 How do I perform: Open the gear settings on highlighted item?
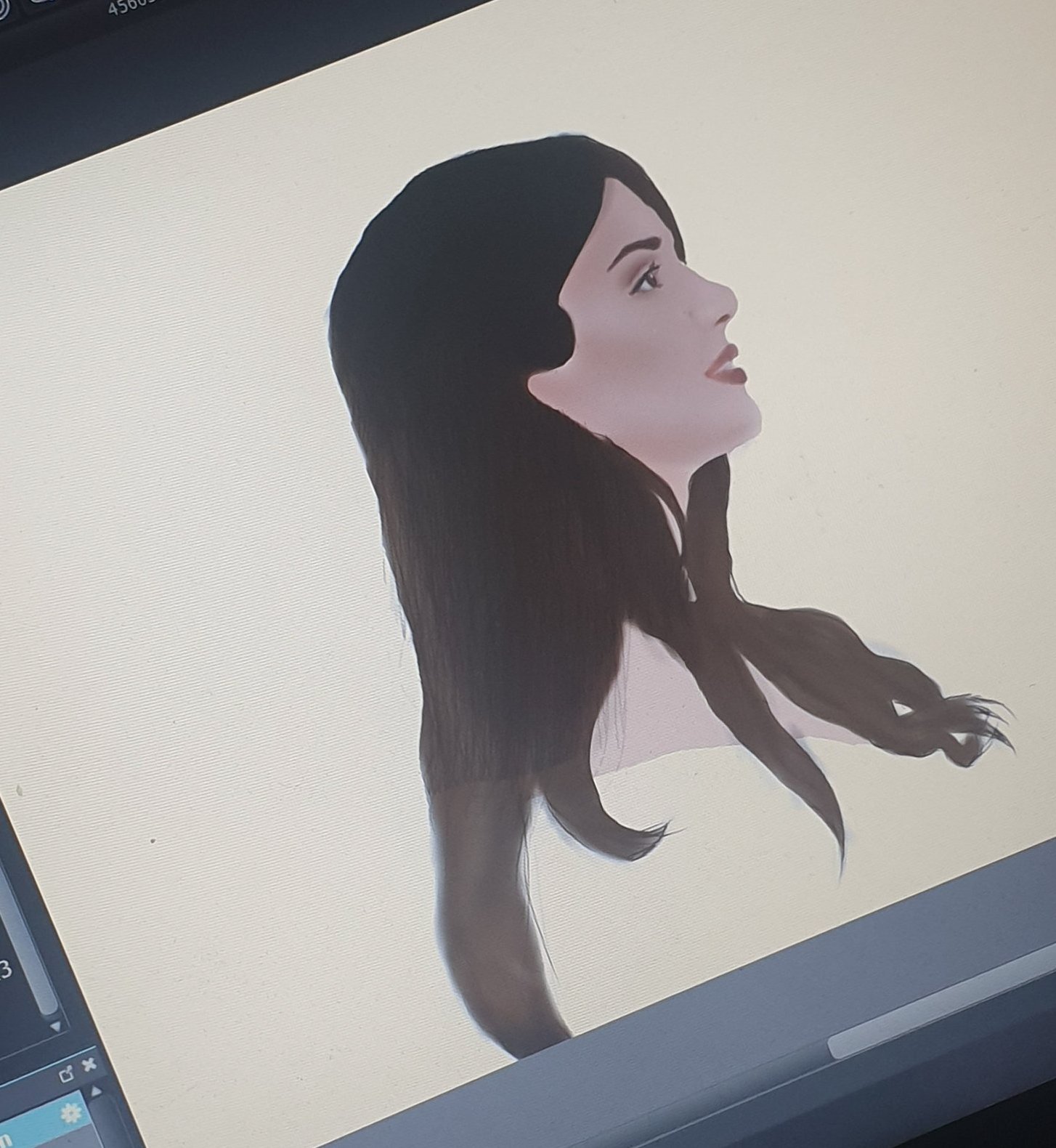tap(70, 1114)
